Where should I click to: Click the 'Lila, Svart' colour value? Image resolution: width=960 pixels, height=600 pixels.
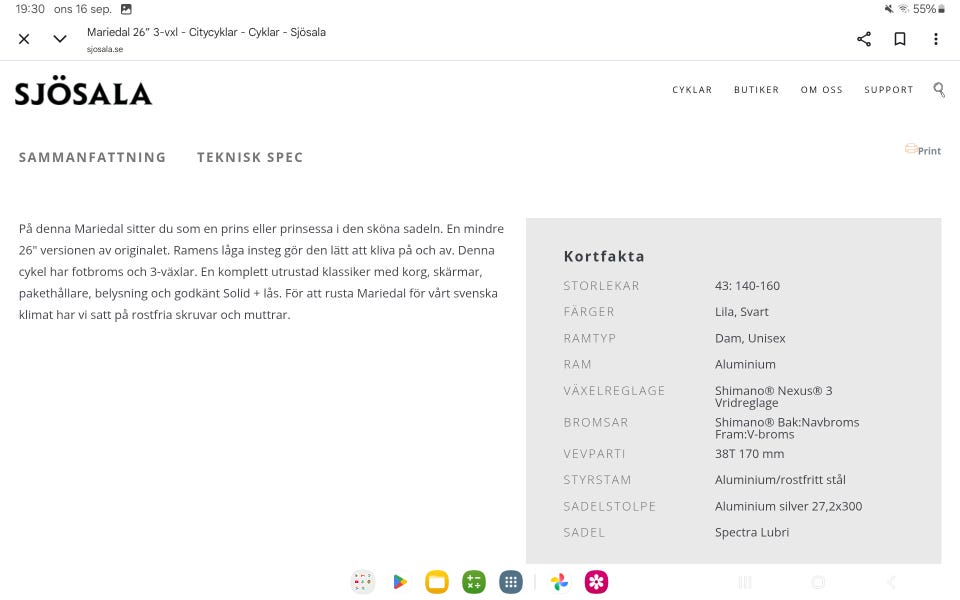(741, 312)
